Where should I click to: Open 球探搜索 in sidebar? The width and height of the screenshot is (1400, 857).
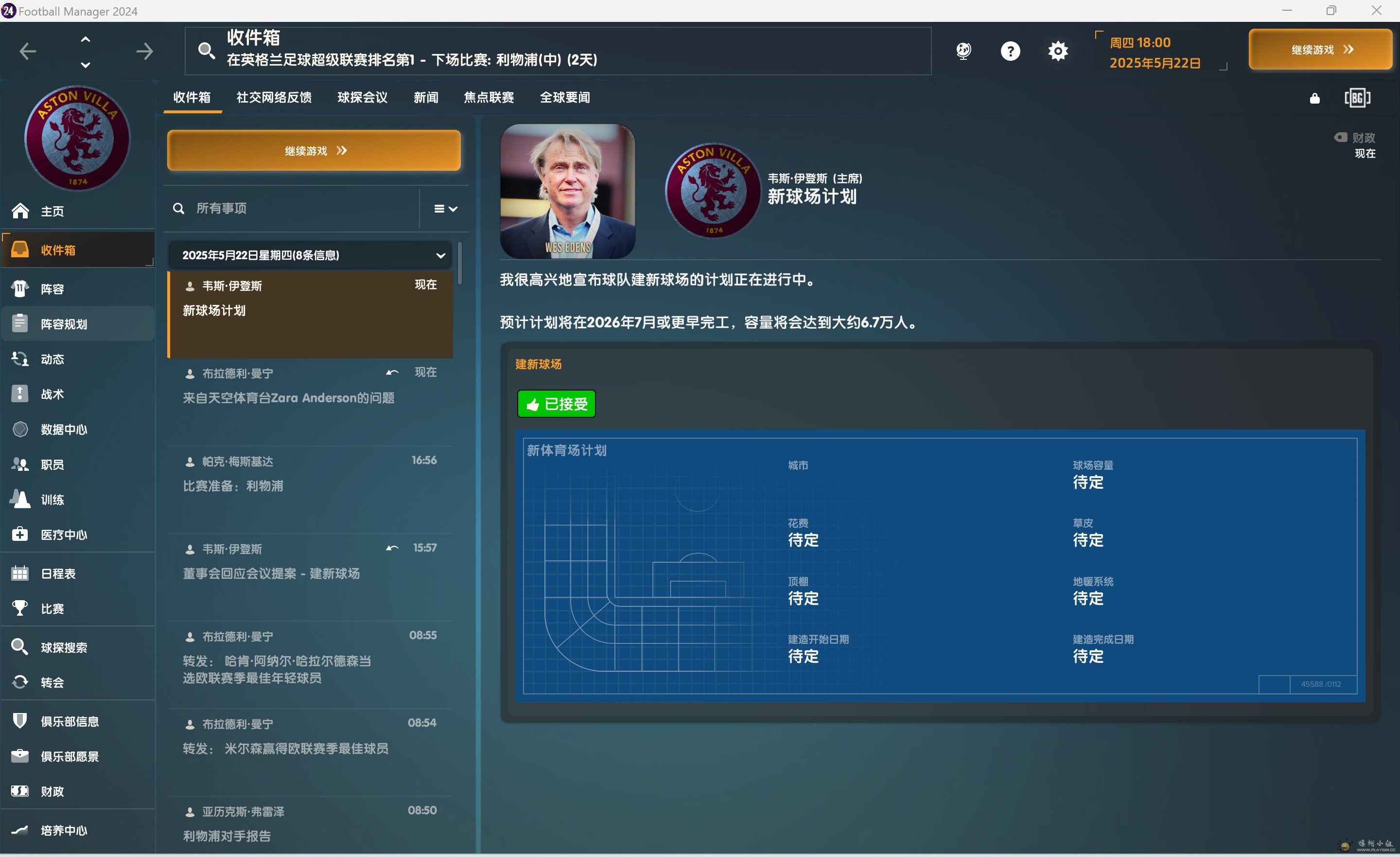click(x=77, y=647)
